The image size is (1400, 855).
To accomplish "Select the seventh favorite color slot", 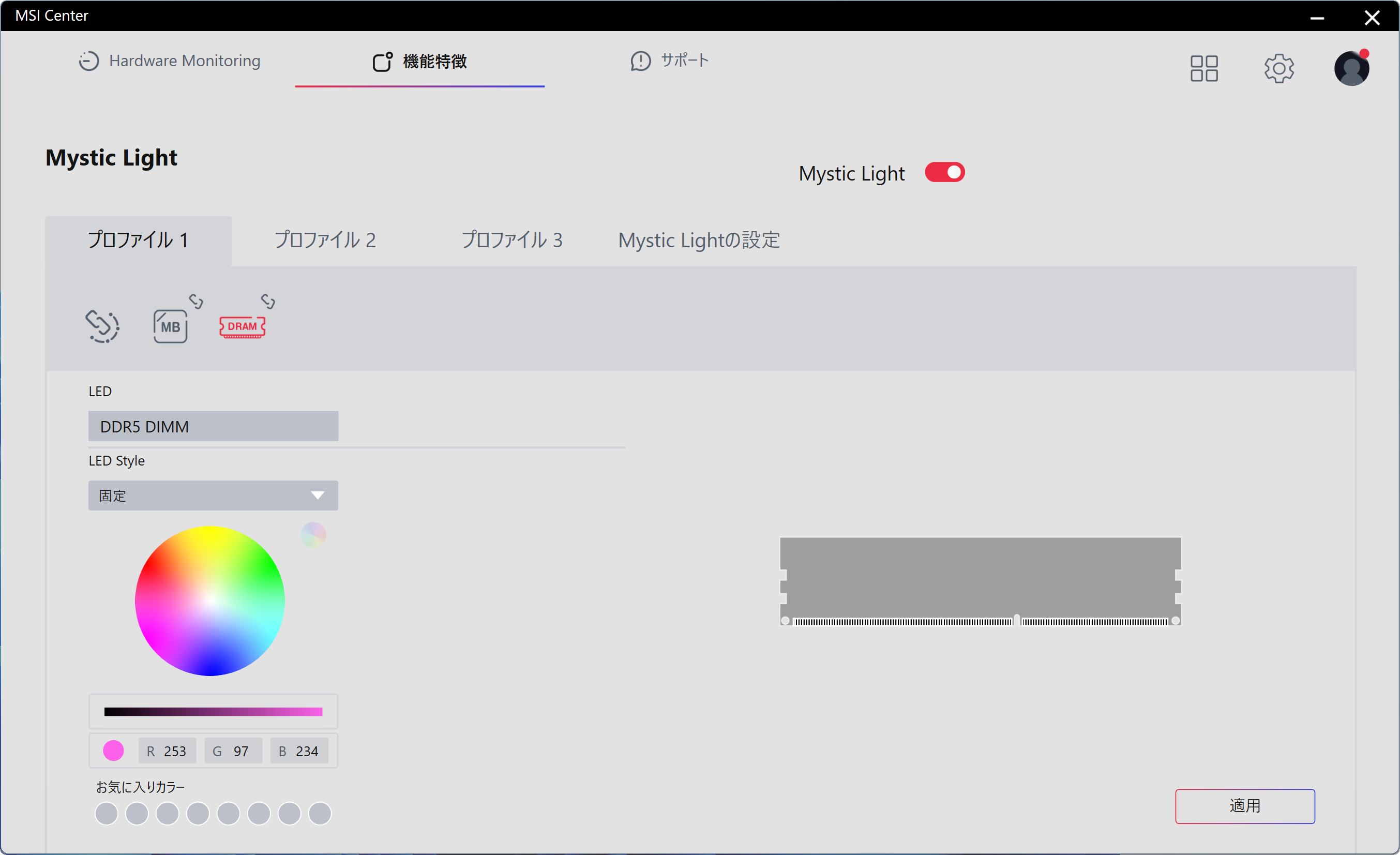I will [x=289, y=814].
